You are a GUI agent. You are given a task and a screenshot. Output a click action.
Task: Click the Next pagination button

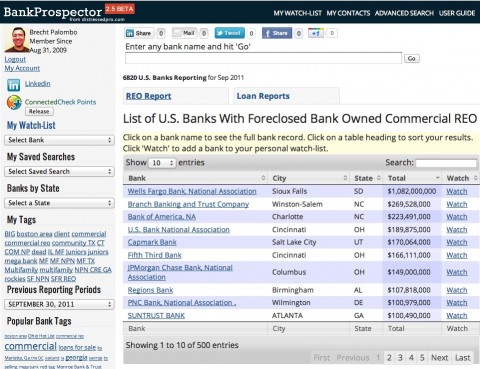[440, 358]
